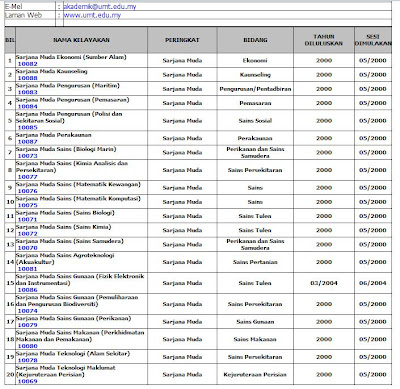Click "Sarjana Muda Sains (Biologi Marin)"

tap(66, 149)
